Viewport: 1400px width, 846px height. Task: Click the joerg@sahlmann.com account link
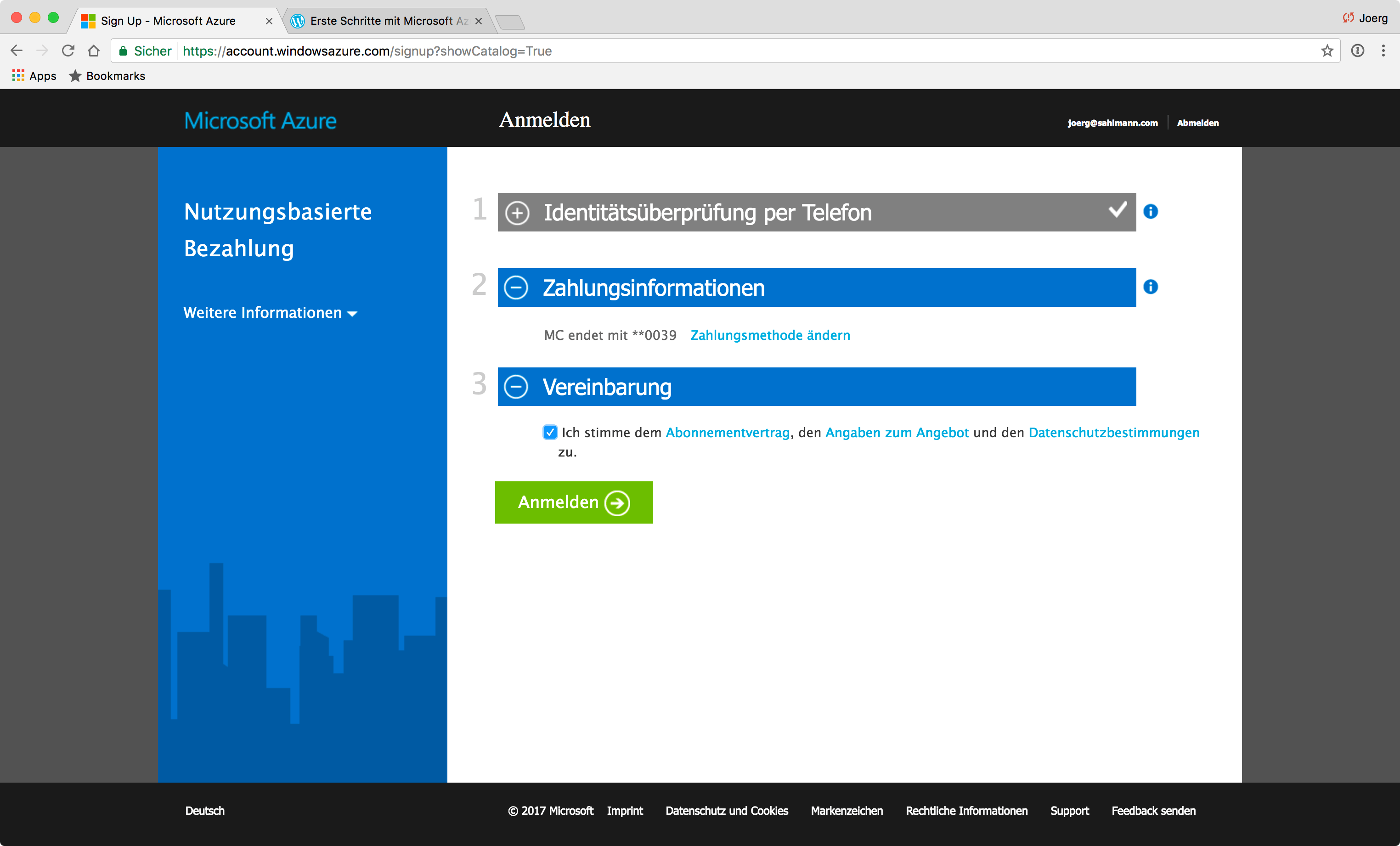tap(1112, 123)
